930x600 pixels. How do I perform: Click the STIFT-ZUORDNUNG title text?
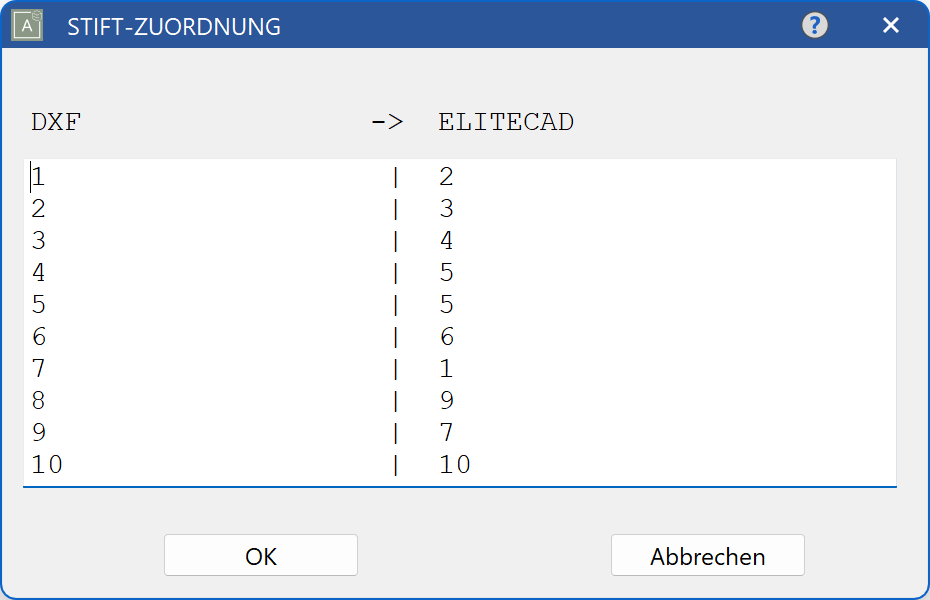pos(172,26)
